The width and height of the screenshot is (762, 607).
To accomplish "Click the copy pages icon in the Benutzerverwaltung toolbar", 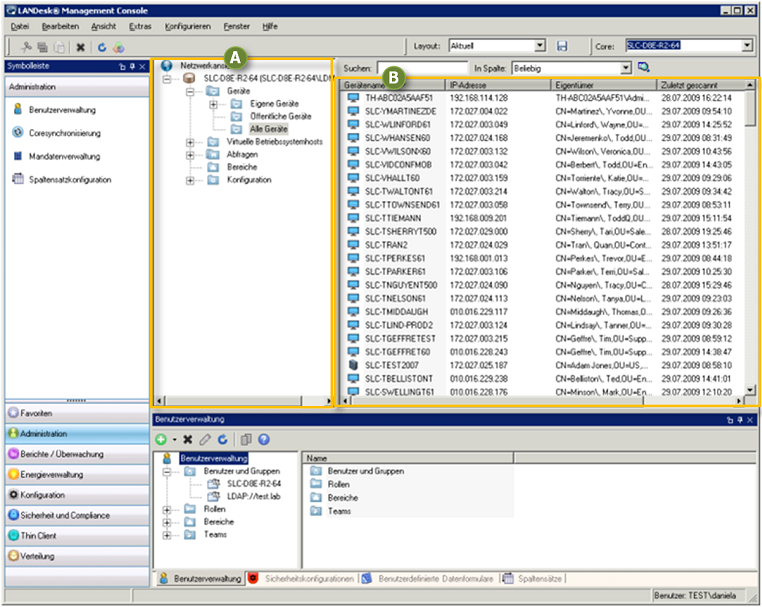I will pos(246,440).
